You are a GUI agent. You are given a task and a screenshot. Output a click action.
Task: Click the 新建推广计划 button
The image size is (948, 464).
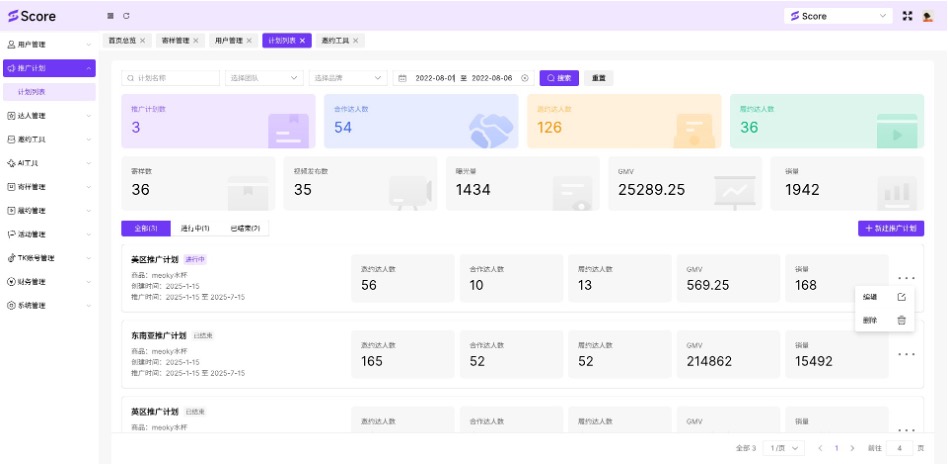pos(890,228)
